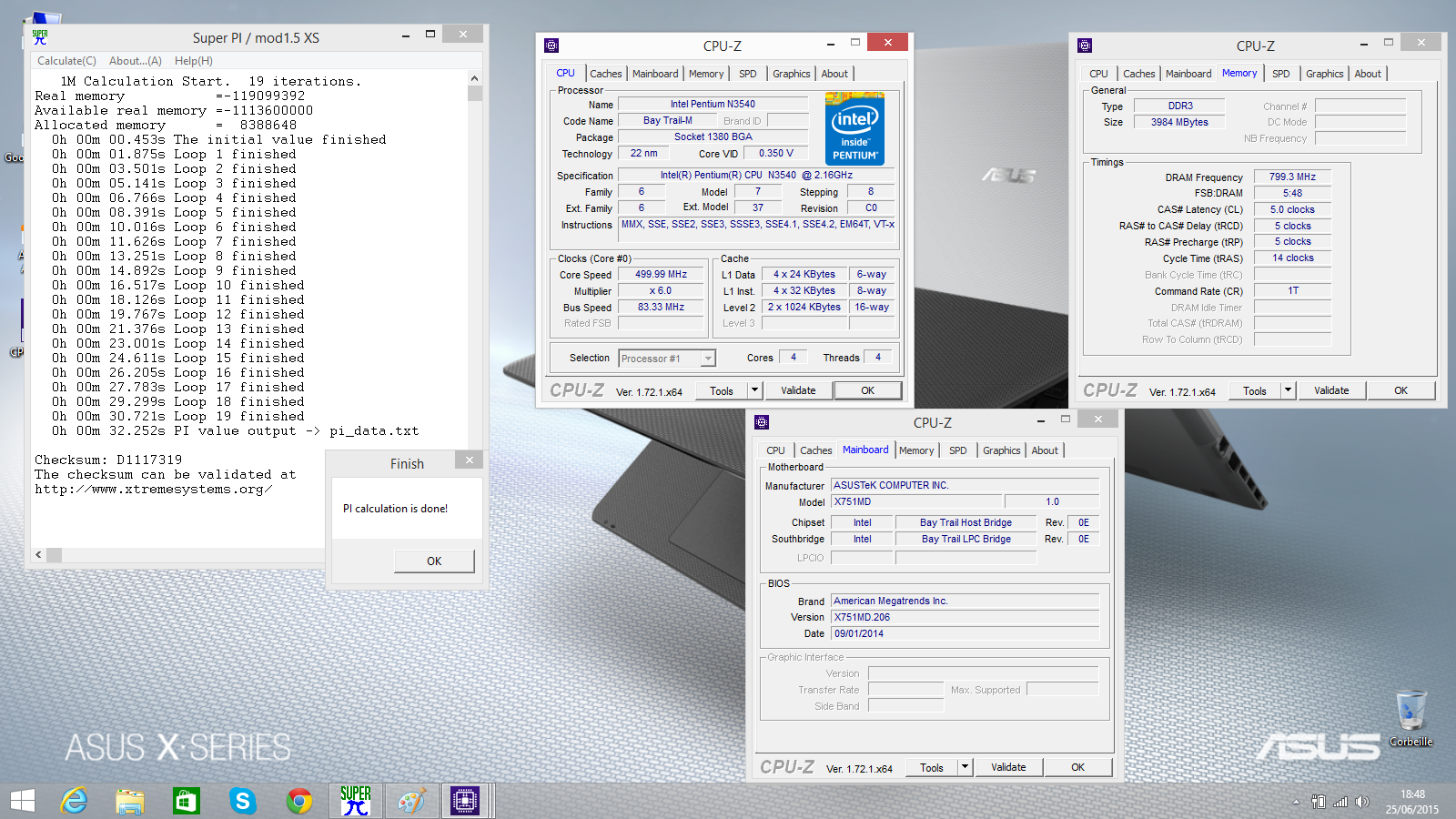Open Internet Explorer from the taskbar
1456x819 pixels.
tap(74, 801)
